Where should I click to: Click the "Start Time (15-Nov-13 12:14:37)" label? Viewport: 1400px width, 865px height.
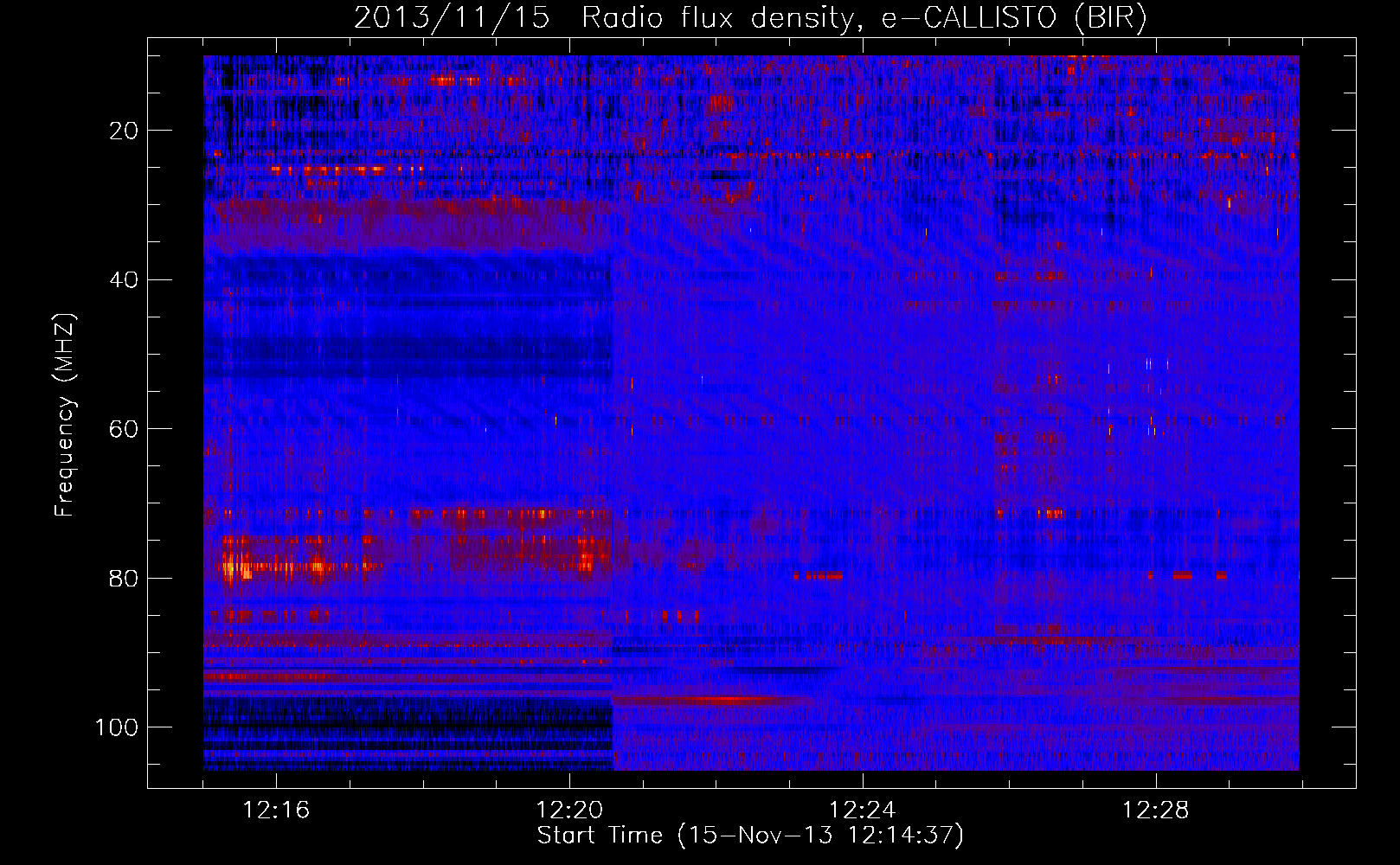[x=750, y=836]
